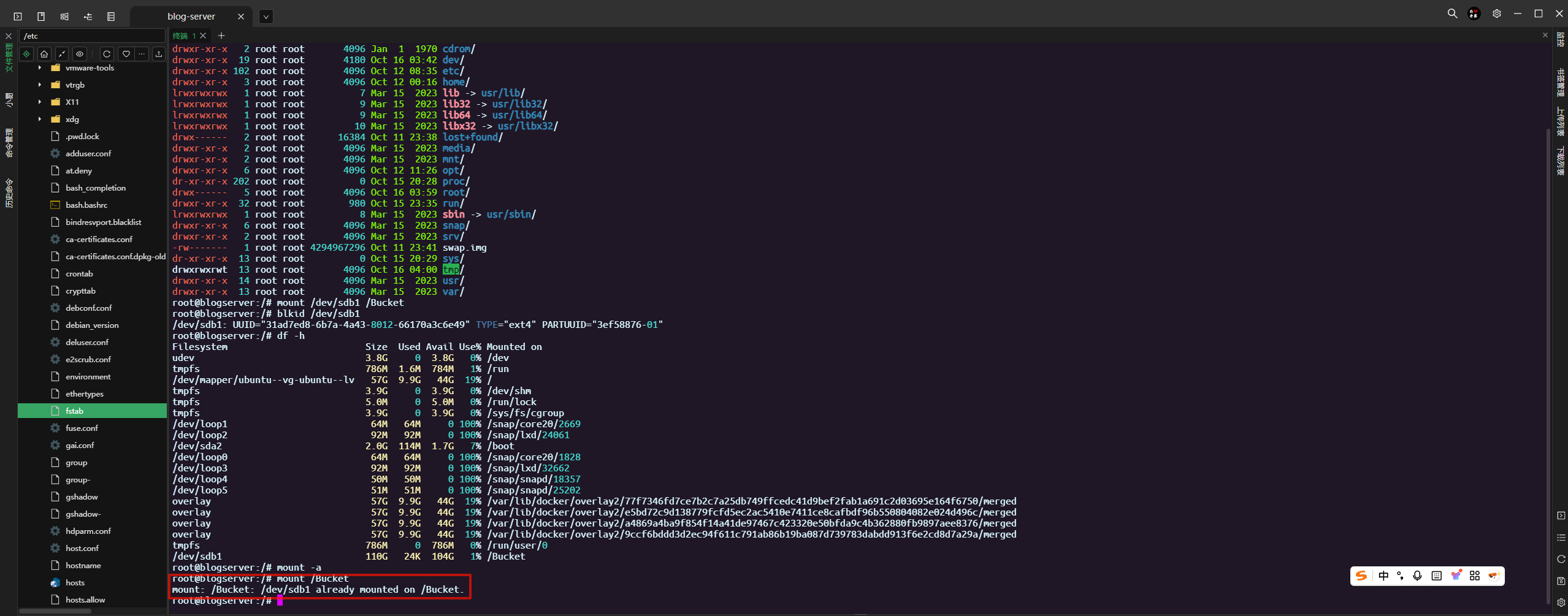Click the heart favorites icon
This screenshot has width=1568, height=616.
[x=126, y=54]
